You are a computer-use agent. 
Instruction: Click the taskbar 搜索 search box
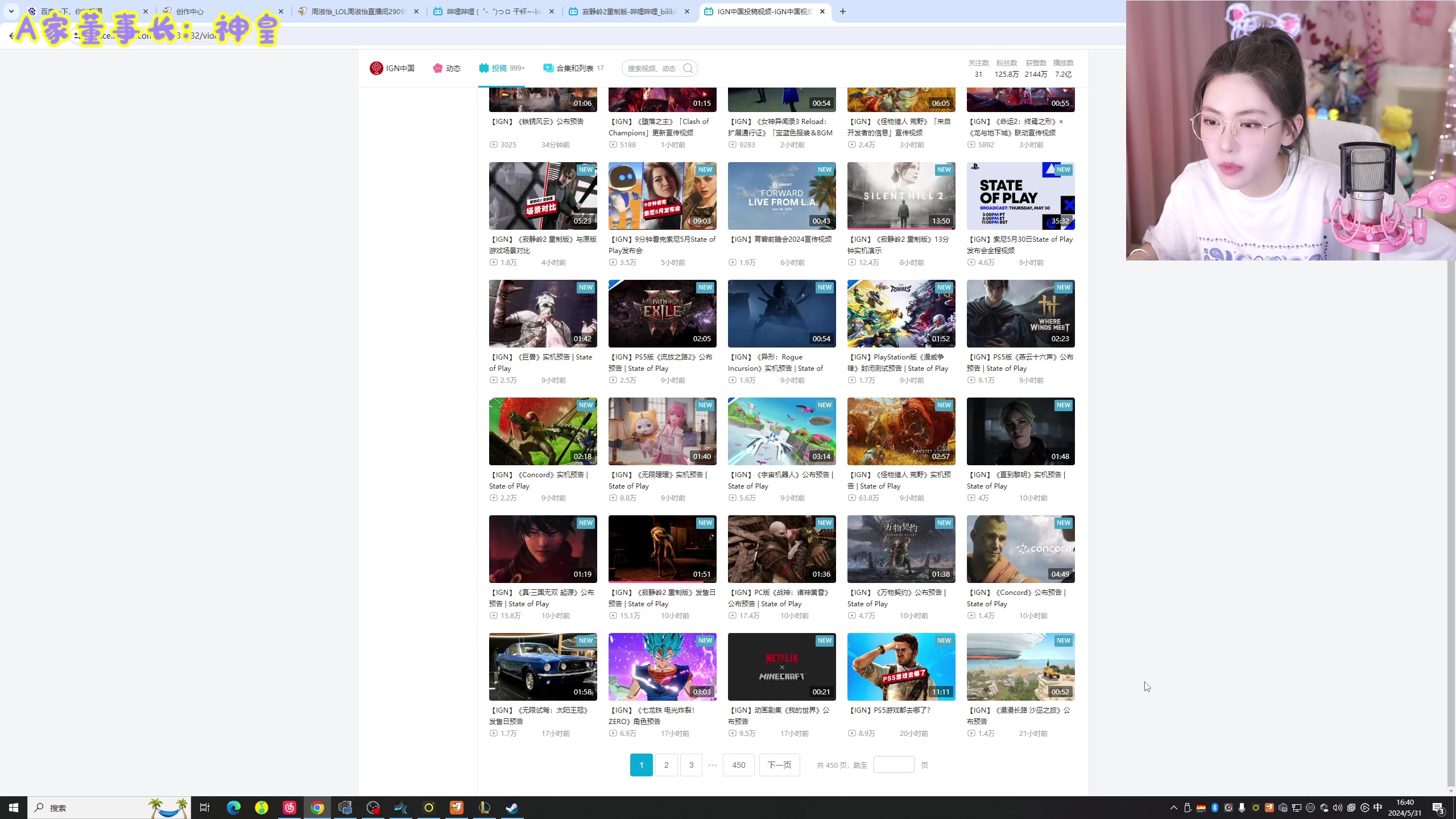pos(109,808)
